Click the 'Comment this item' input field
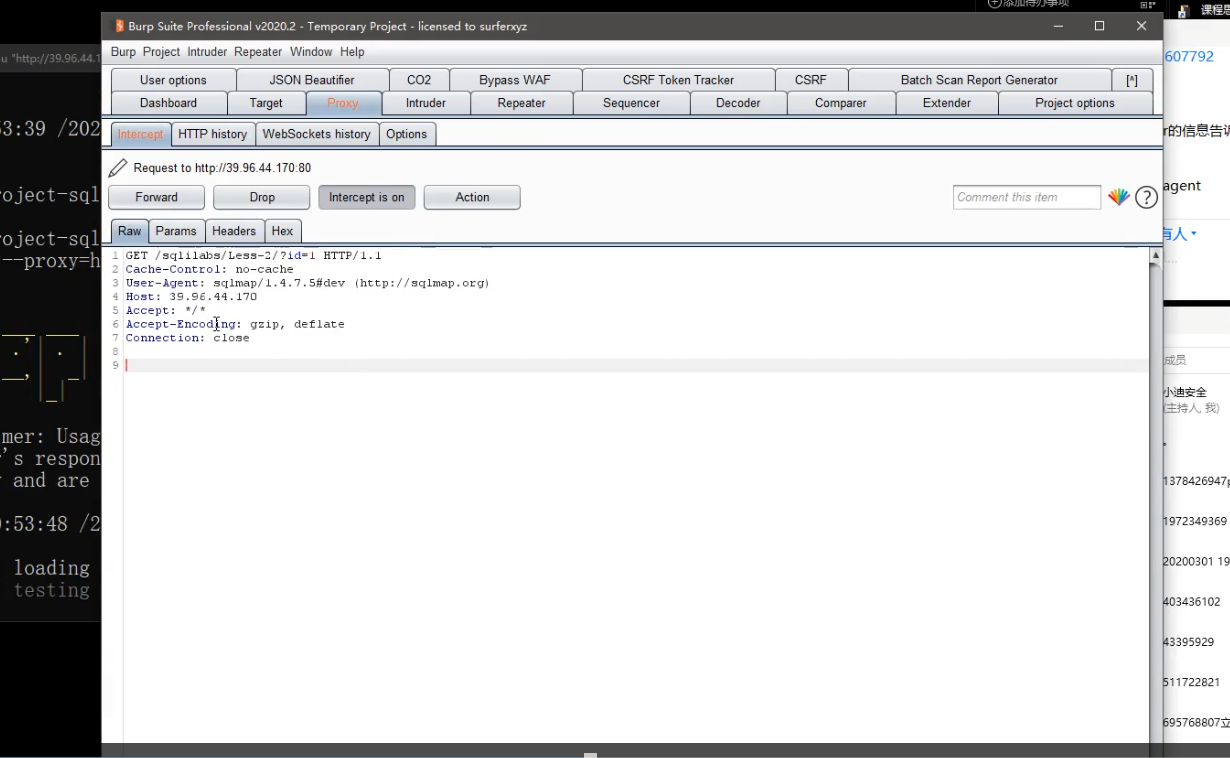Viewport: 1230px width, 758px height. pos(1026,197)
